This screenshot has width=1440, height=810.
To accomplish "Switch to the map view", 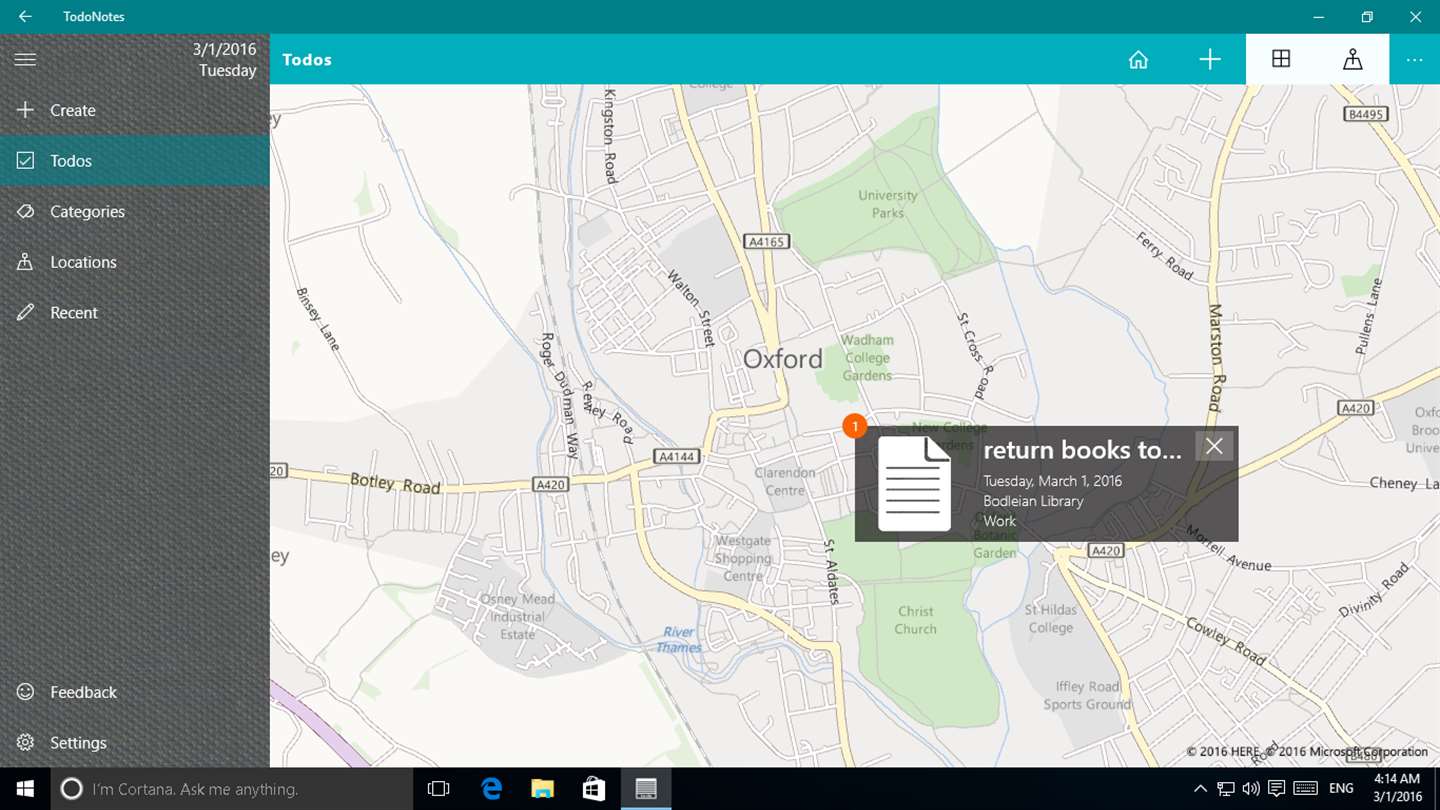I will pos(1353,60).
